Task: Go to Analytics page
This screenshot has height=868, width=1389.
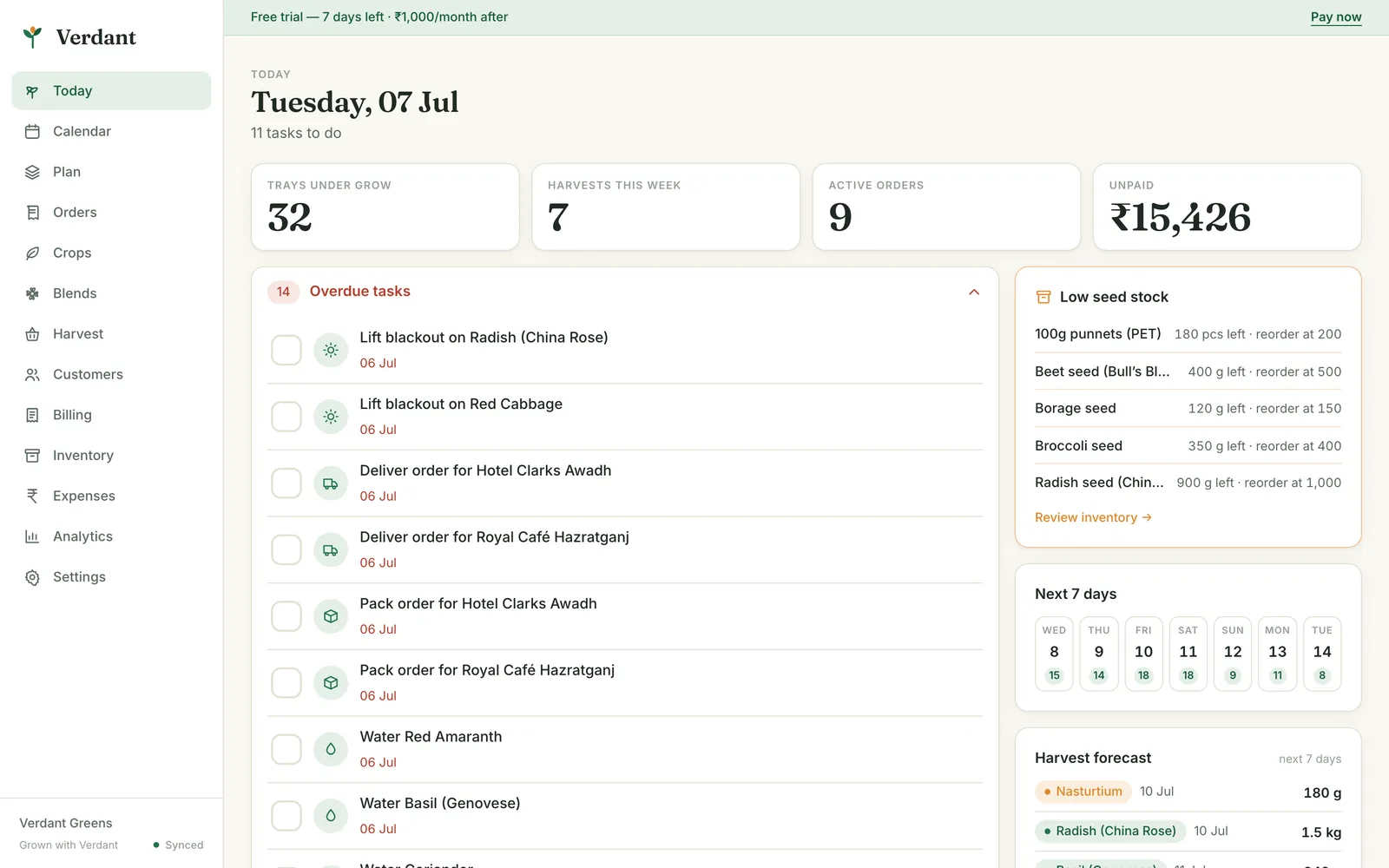Action: click(111, 536)
